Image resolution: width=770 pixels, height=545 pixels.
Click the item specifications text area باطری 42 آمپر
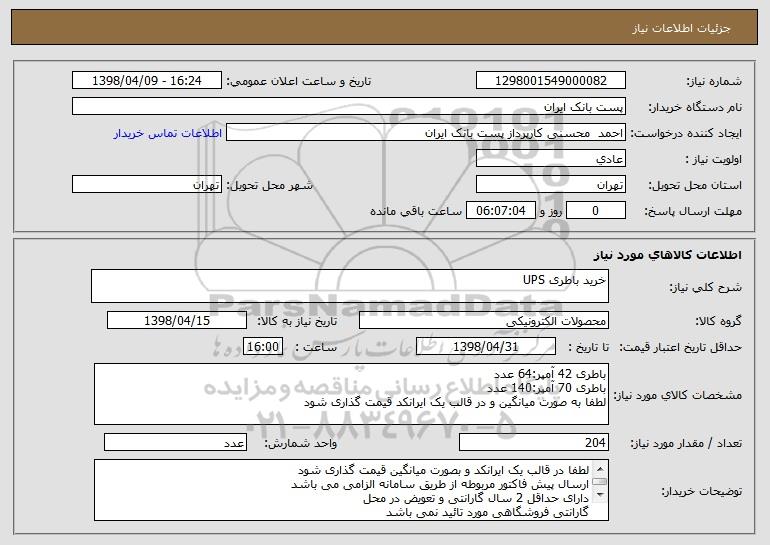point(351,394)
